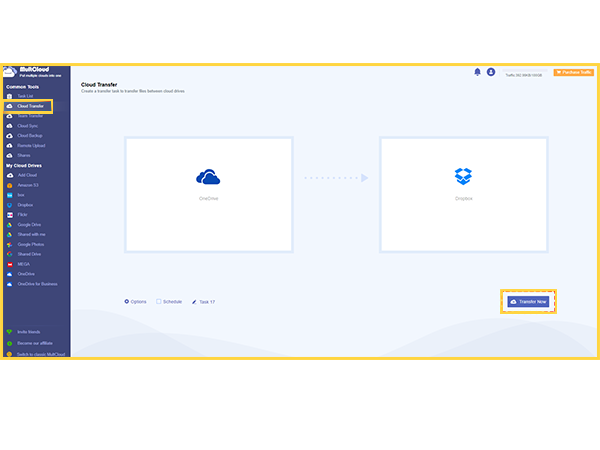Screen dimensions: 600x450
Task: Select the Dropbox destination box
Action: [464, 195]
